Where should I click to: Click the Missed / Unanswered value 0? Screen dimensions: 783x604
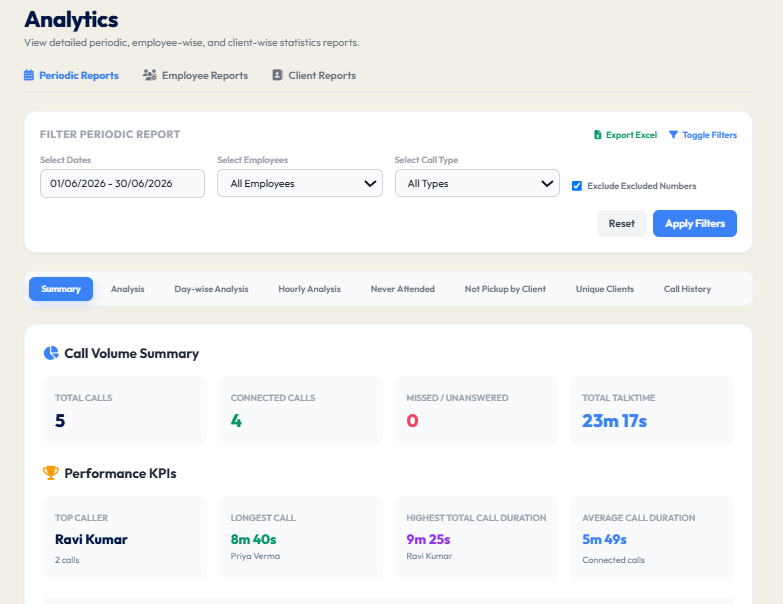click(412, 421)
